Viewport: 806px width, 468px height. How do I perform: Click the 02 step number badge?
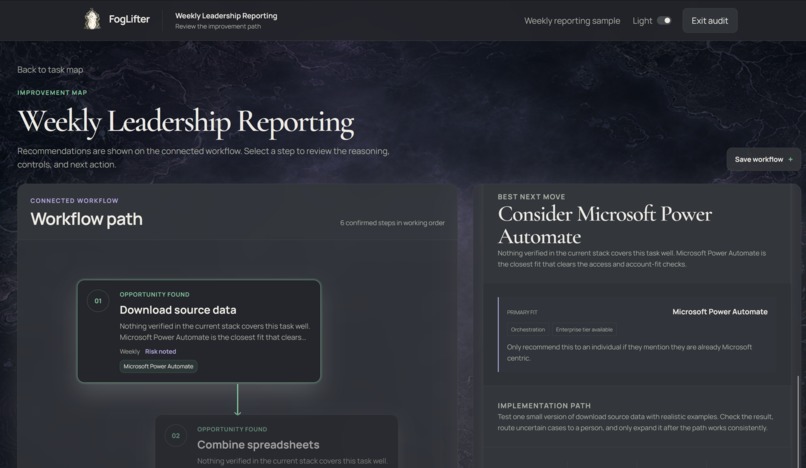pyautogui.click(x=175, y=436)
